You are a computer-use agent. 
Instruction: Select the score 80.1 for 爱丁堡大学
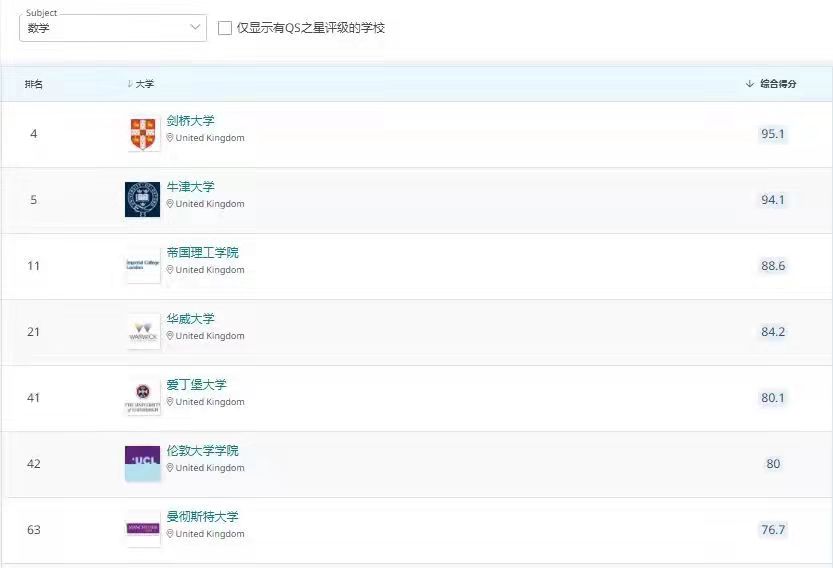click(x=772, y=397)
